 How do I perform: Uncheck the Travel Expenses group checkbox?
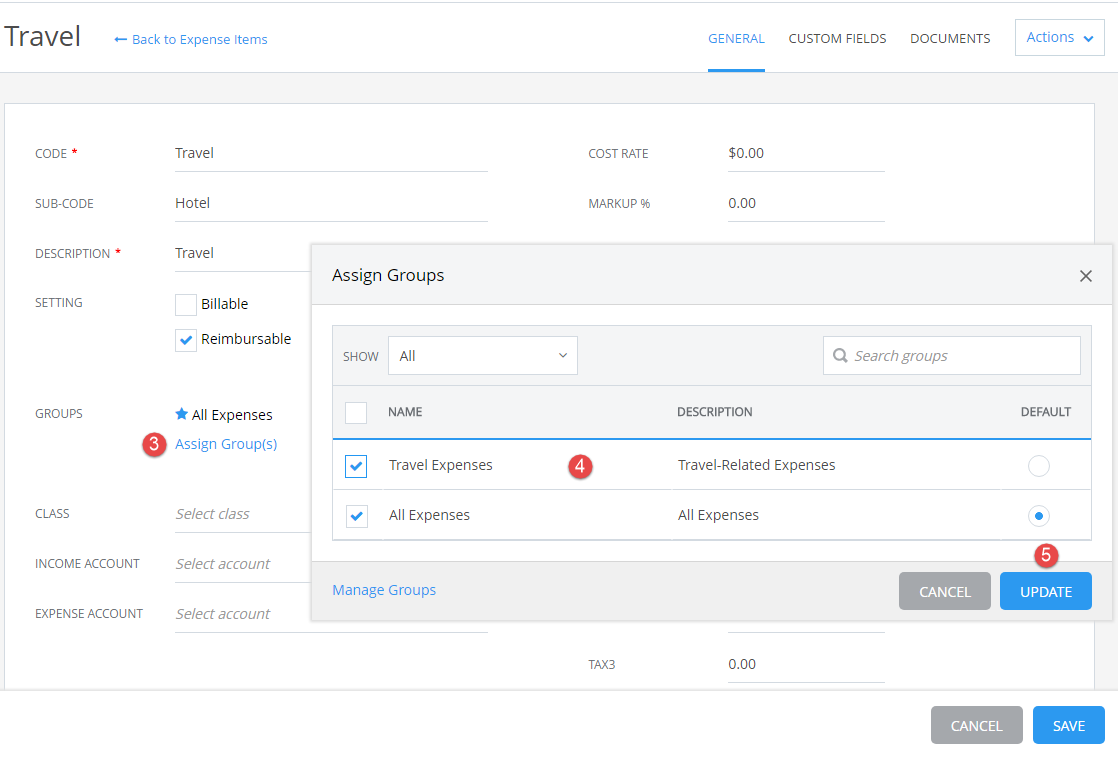click(x=356, y=466)
